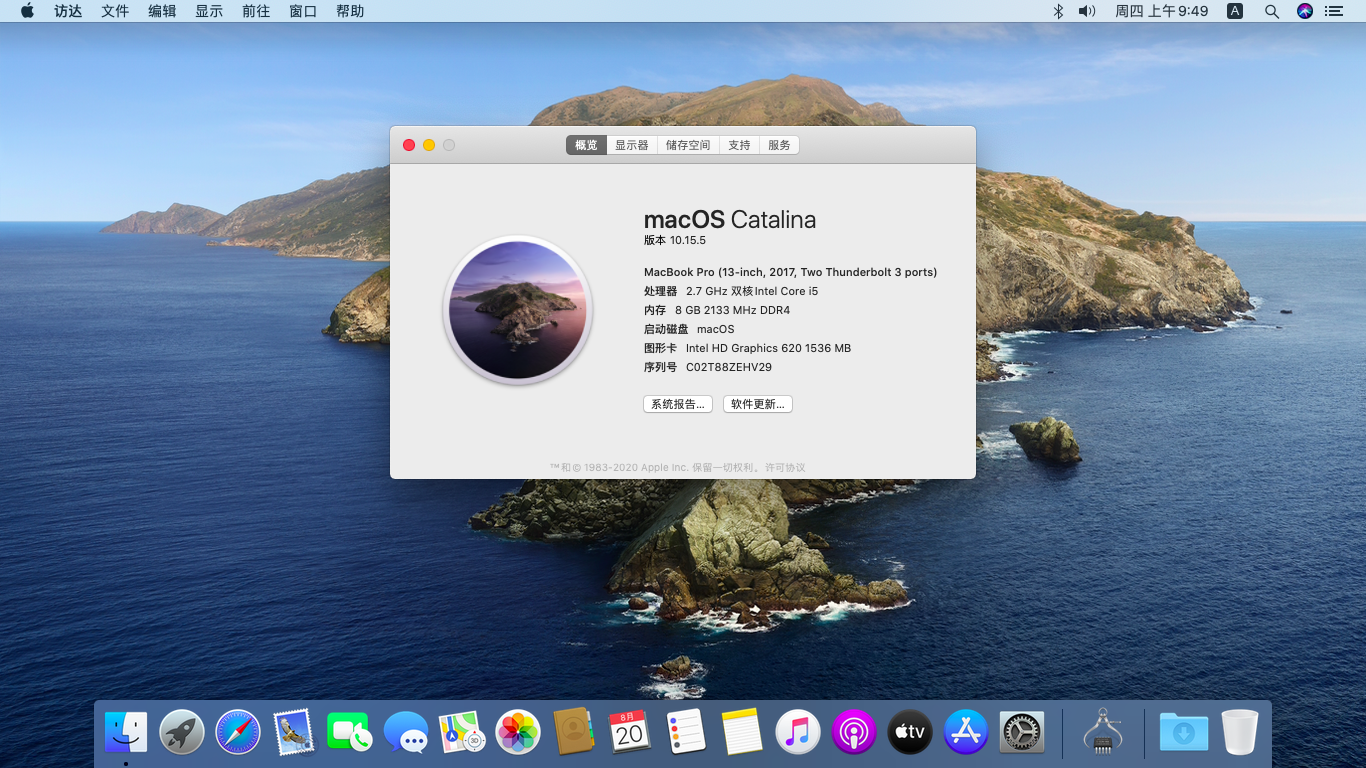This screenshot has height=768, width=1366.
Task: Open the Mail stamp icon in Dock
Action: coord(294,733)
